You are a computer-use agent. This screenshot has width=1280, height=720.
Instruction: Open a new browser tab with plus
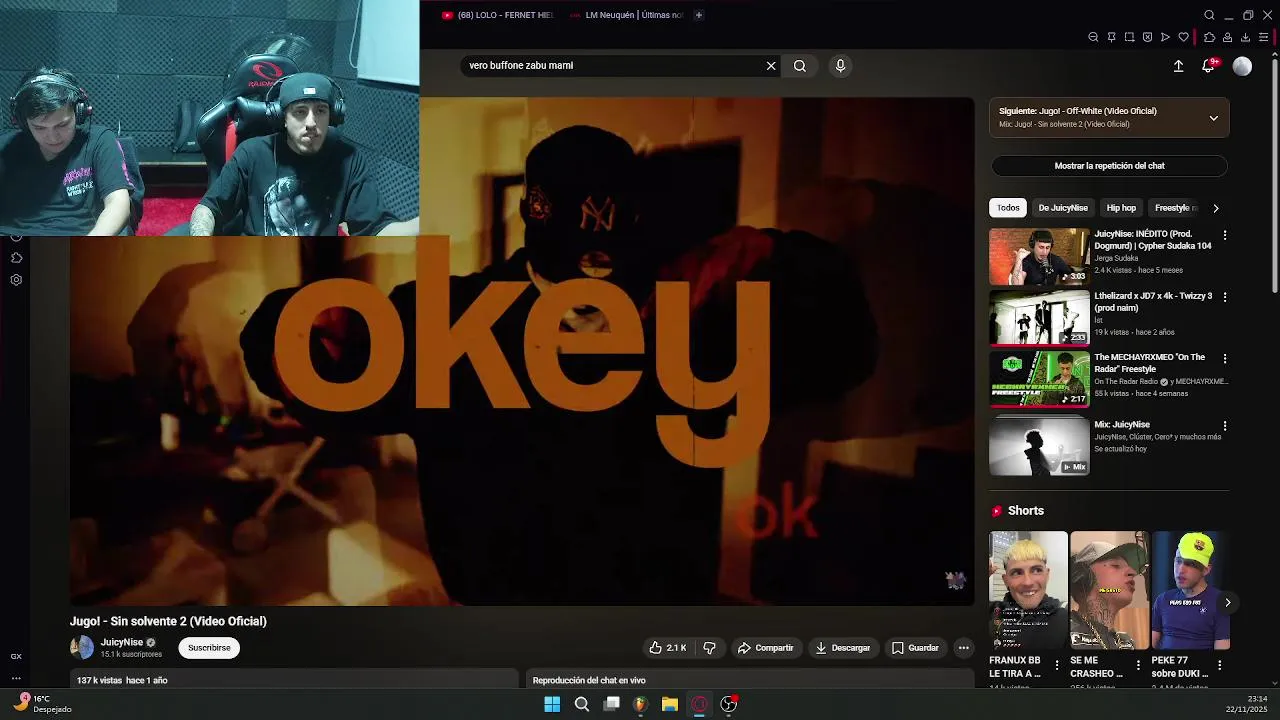point(698,15)
